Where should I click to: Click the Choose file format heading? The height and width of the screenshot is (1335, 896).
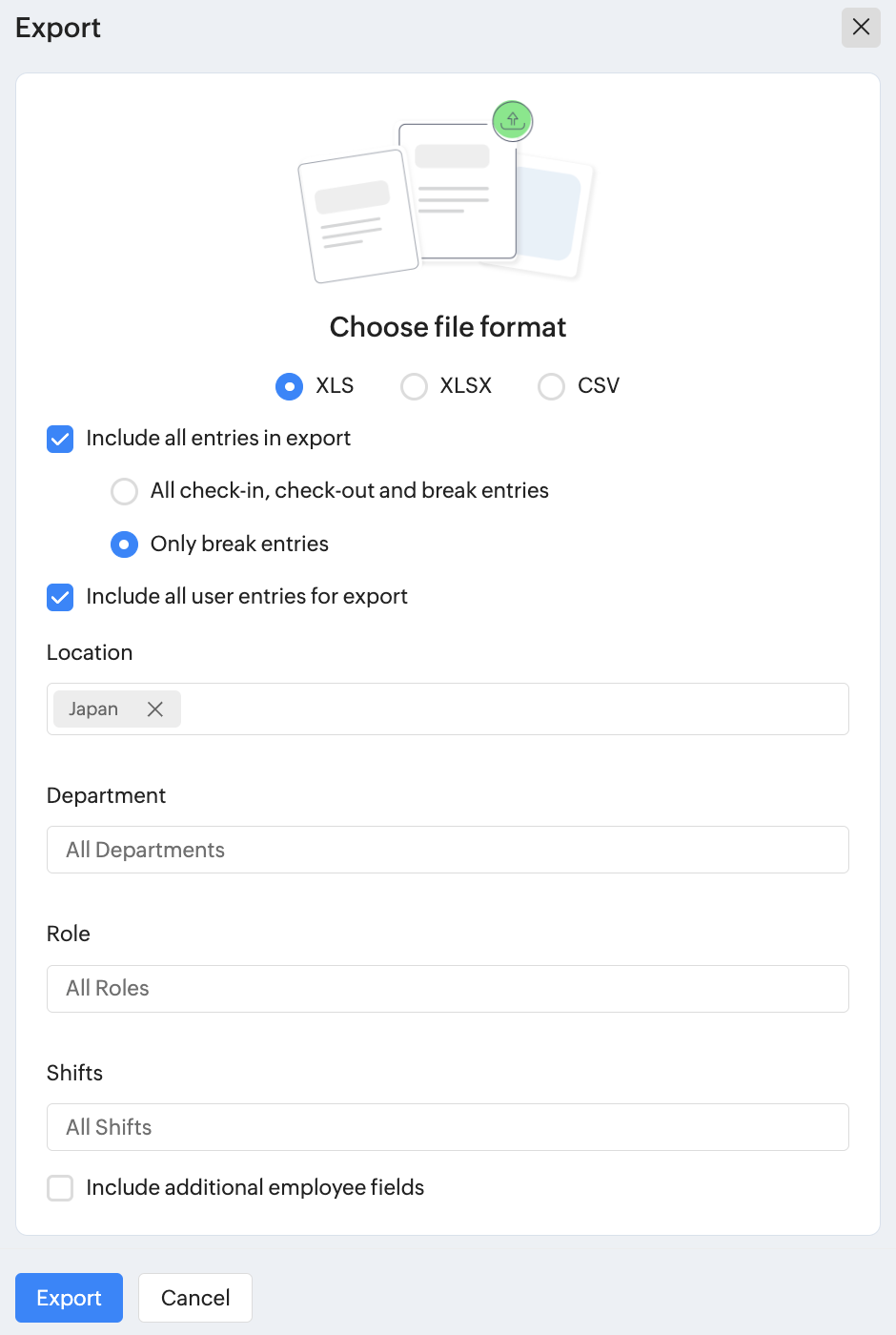click(448, 327)
